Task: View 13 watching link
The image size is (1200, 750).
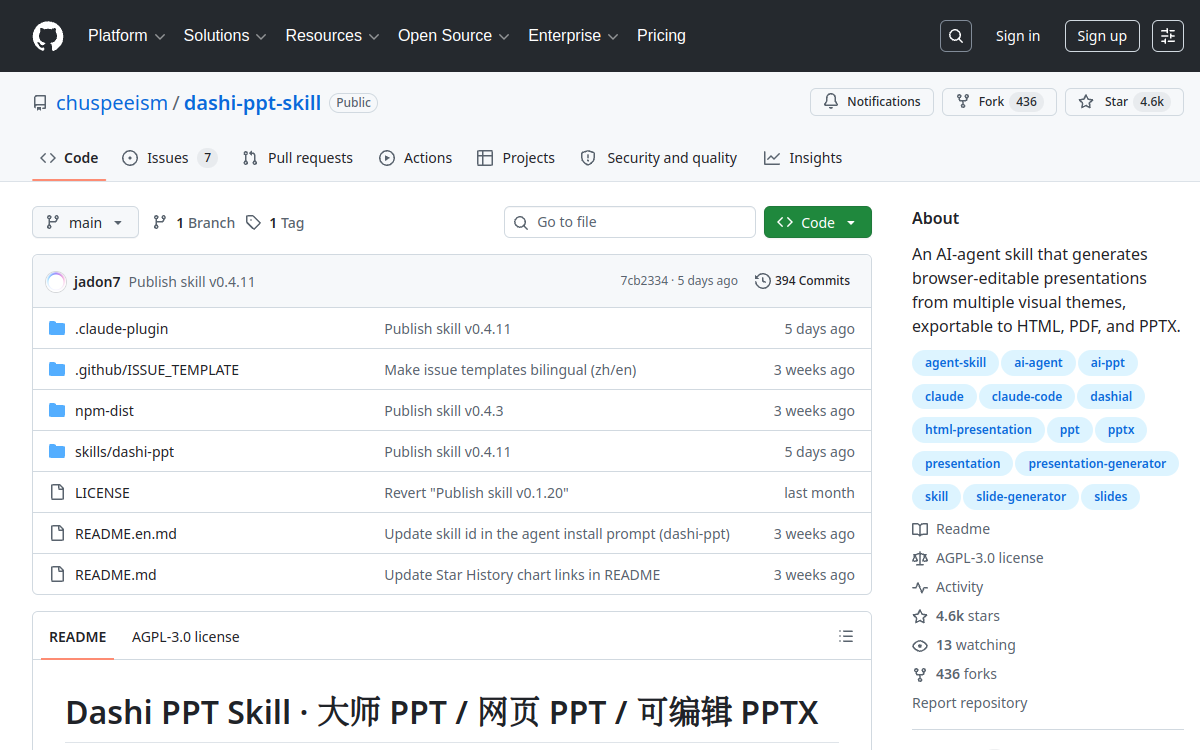Action: coord(964,645)
